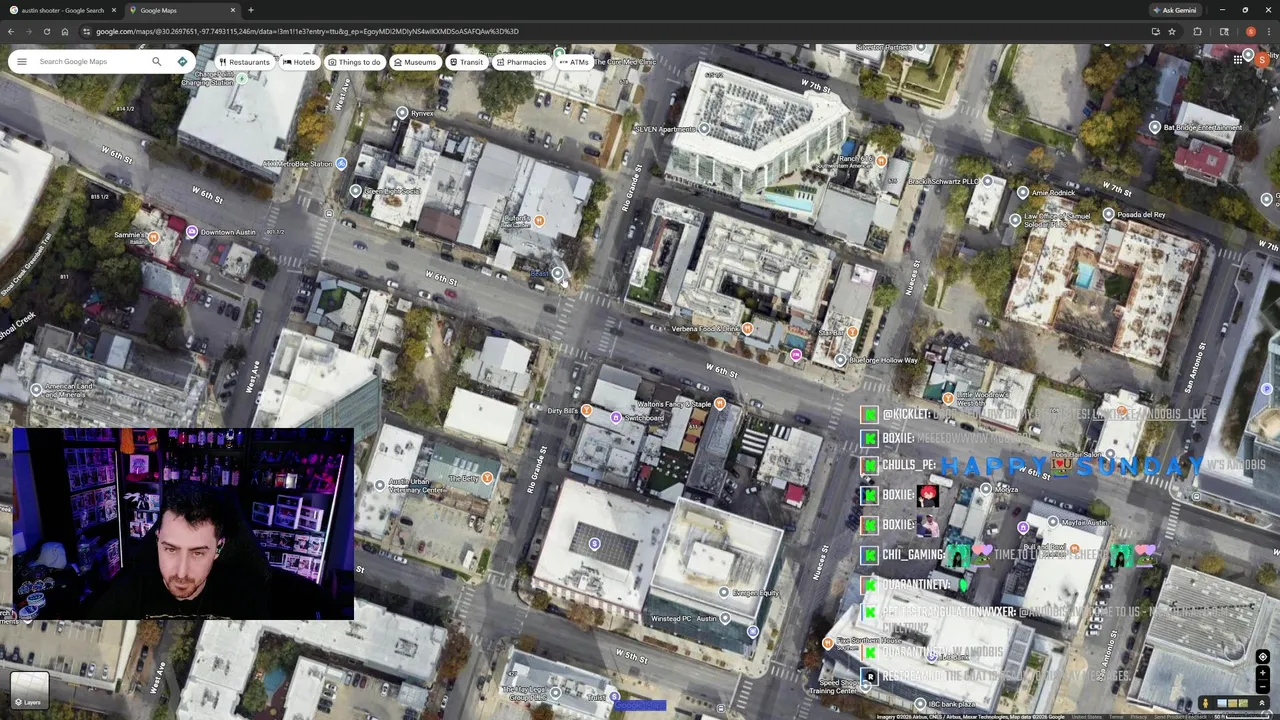Viewport: 1280px width, 720px height.
Task: Click the Bat Bridge Entertainment pin
Action: pyautogui.click(x=1155, y=127)
